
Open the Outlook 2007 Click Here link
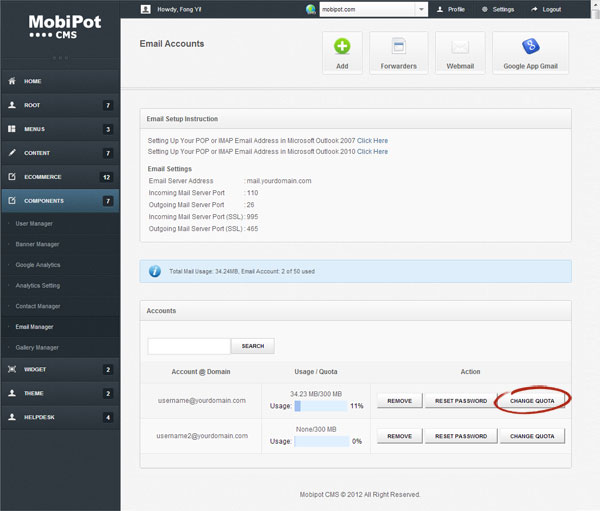[372, 140]
